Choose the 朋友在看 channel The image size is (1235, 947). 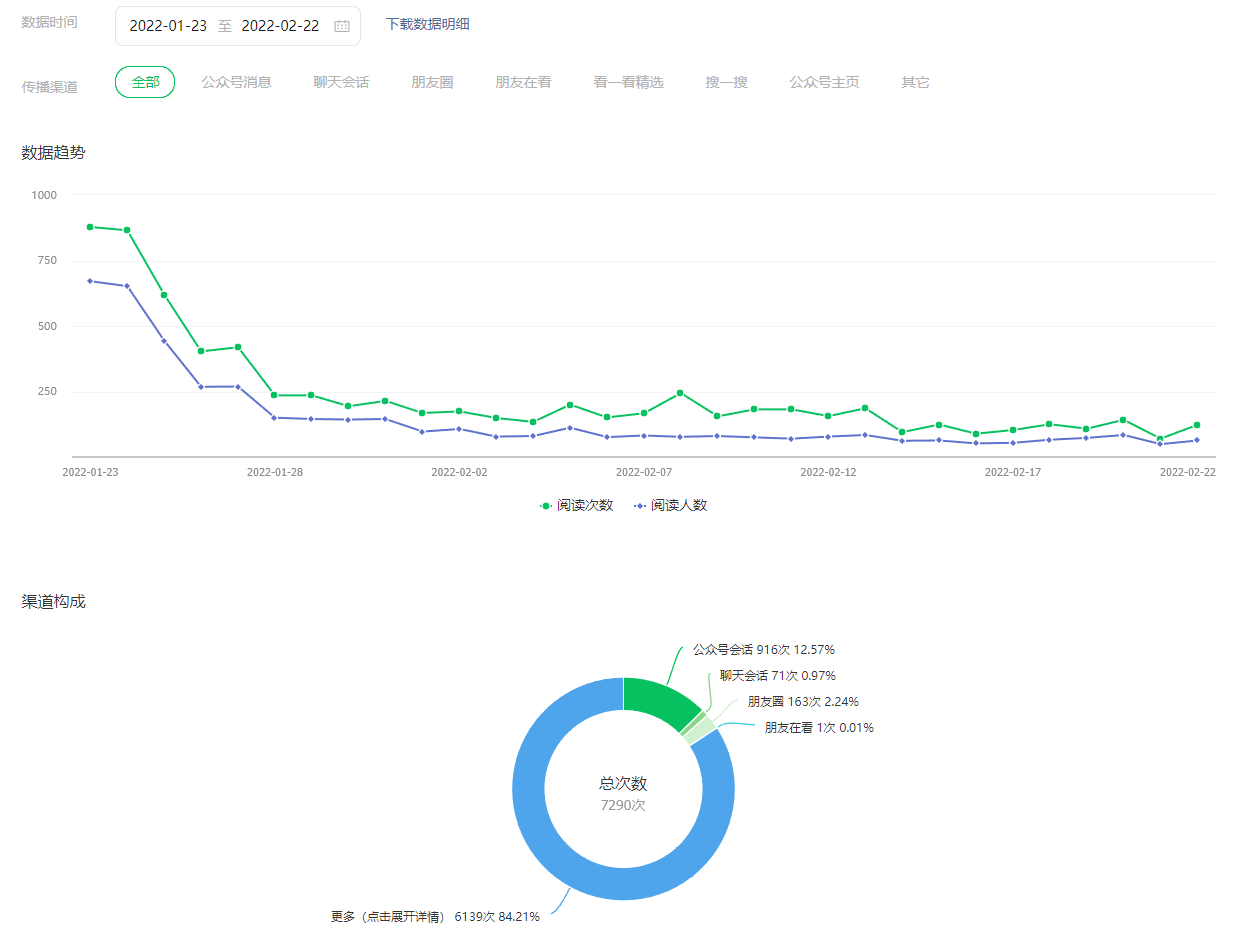[523, 82]
